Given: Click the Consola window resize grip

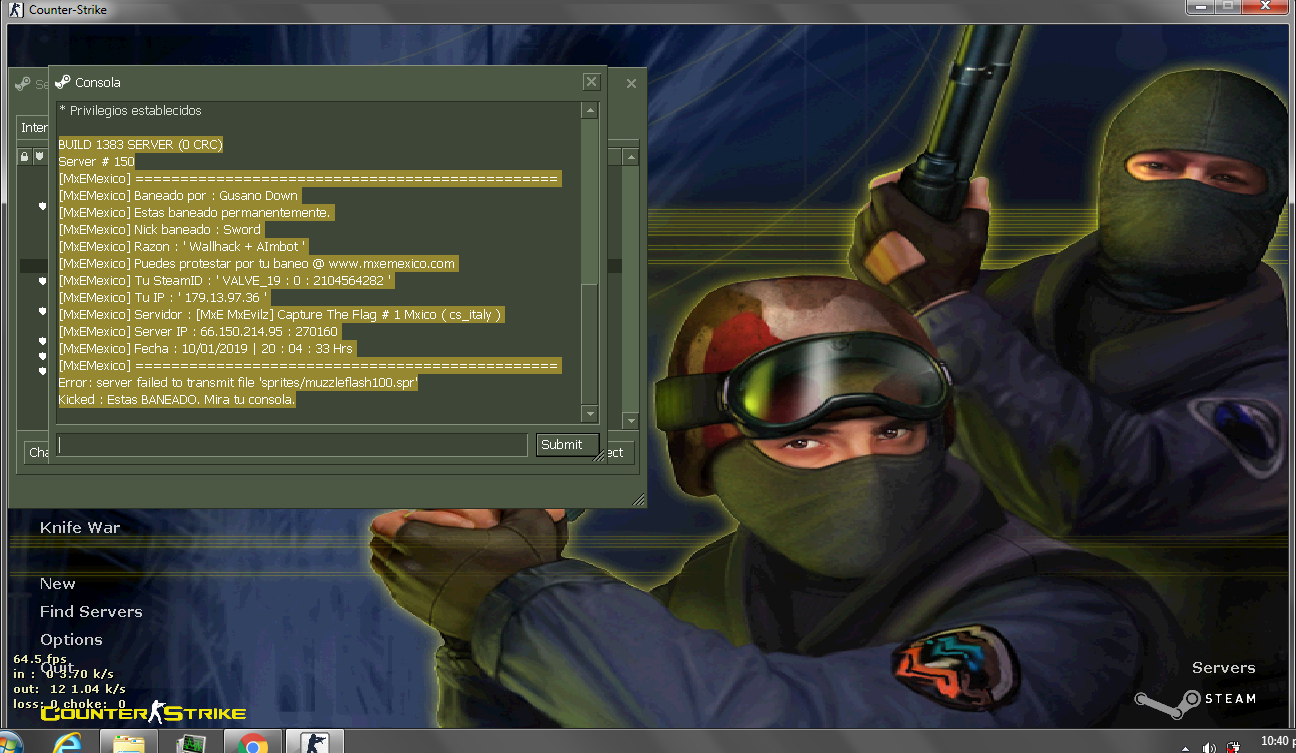Looking at the screenshot, I should point(600,454).
